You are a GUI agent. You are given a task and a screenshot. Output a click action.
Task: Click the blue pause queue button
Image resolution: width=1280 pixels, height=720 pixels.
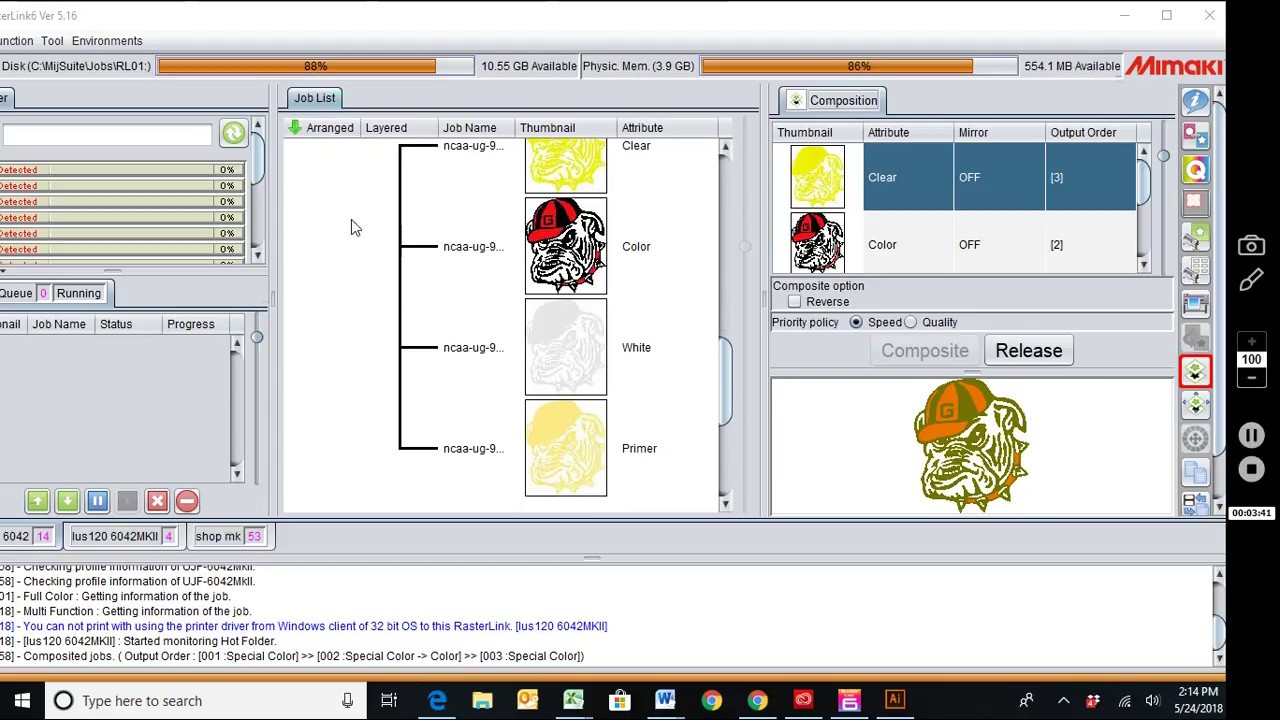click(x=97, y=501)
